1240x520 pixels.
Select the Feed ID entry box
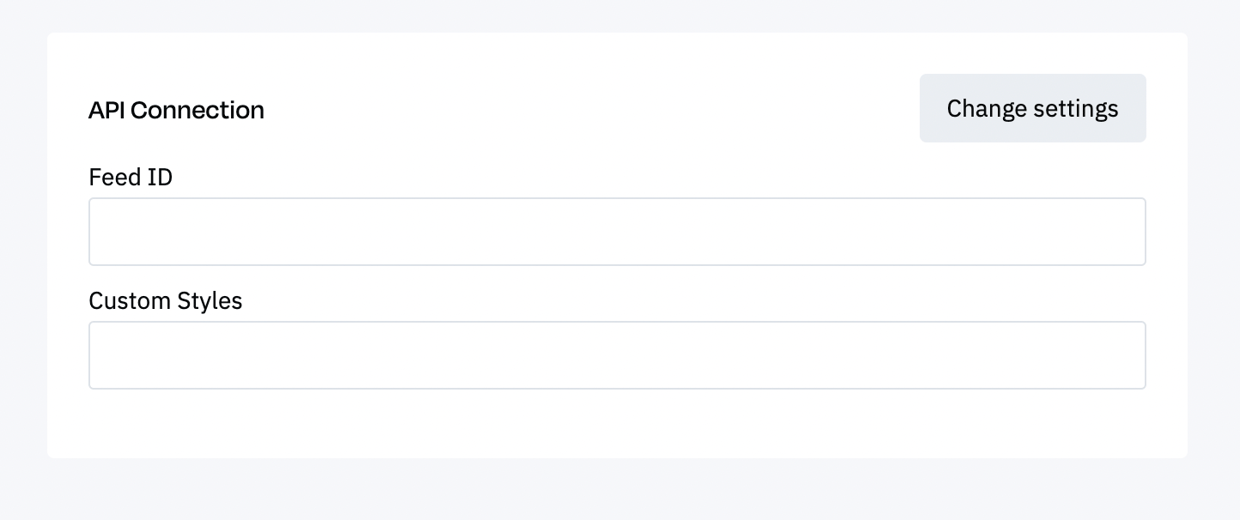617,232
